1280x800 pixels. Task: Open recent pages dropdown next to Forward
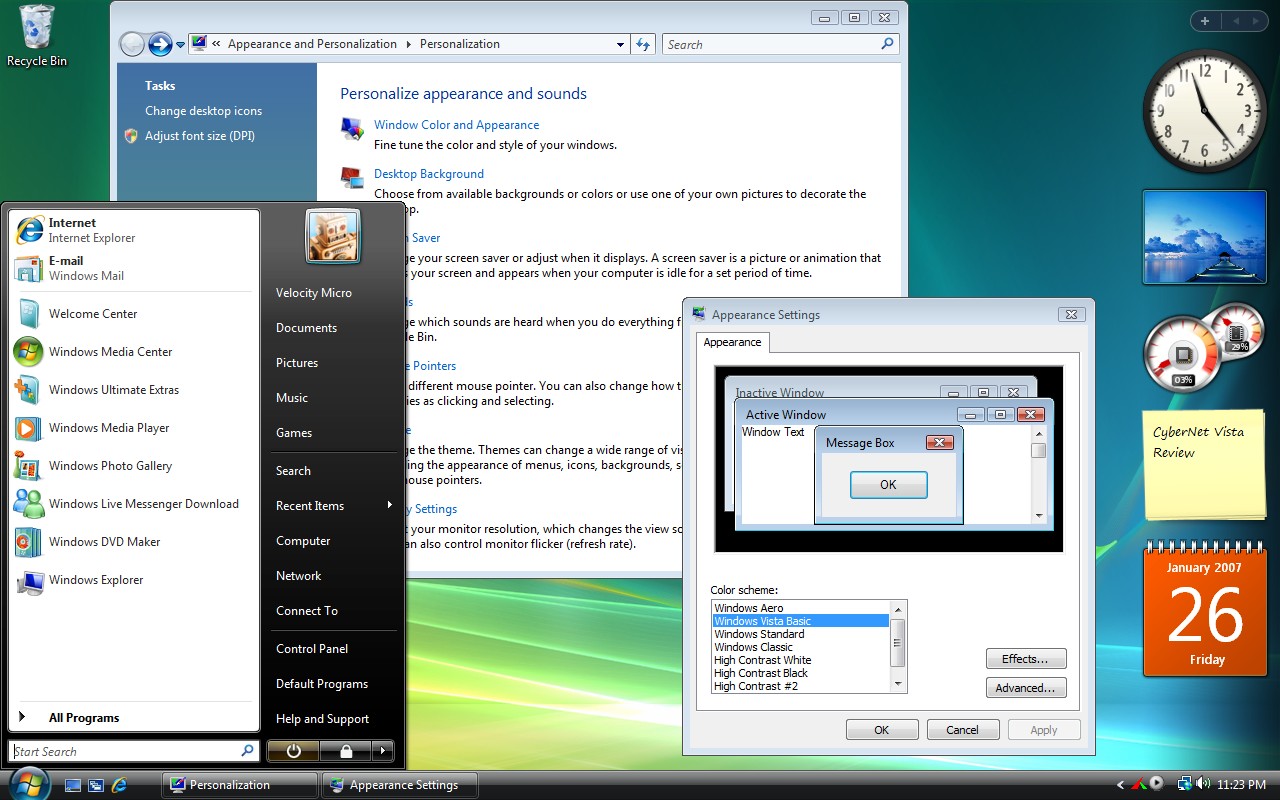[181, 44]
